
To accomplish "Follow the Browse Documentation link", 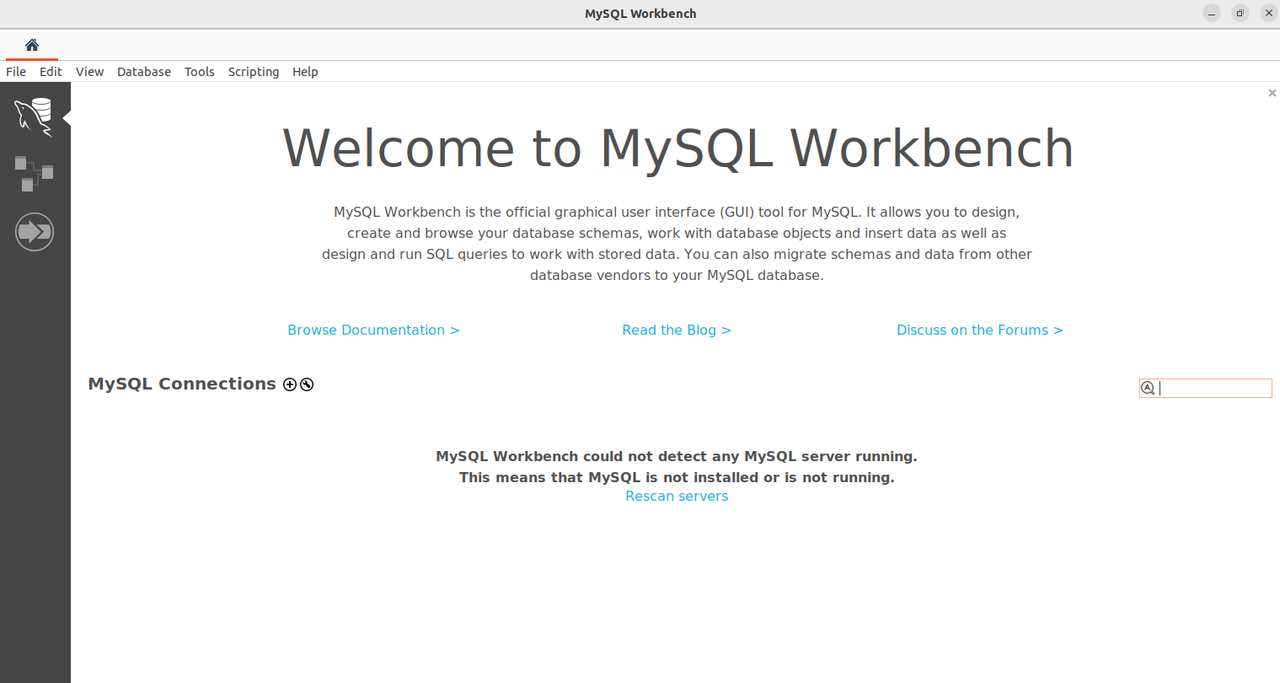I will (374, 330).
